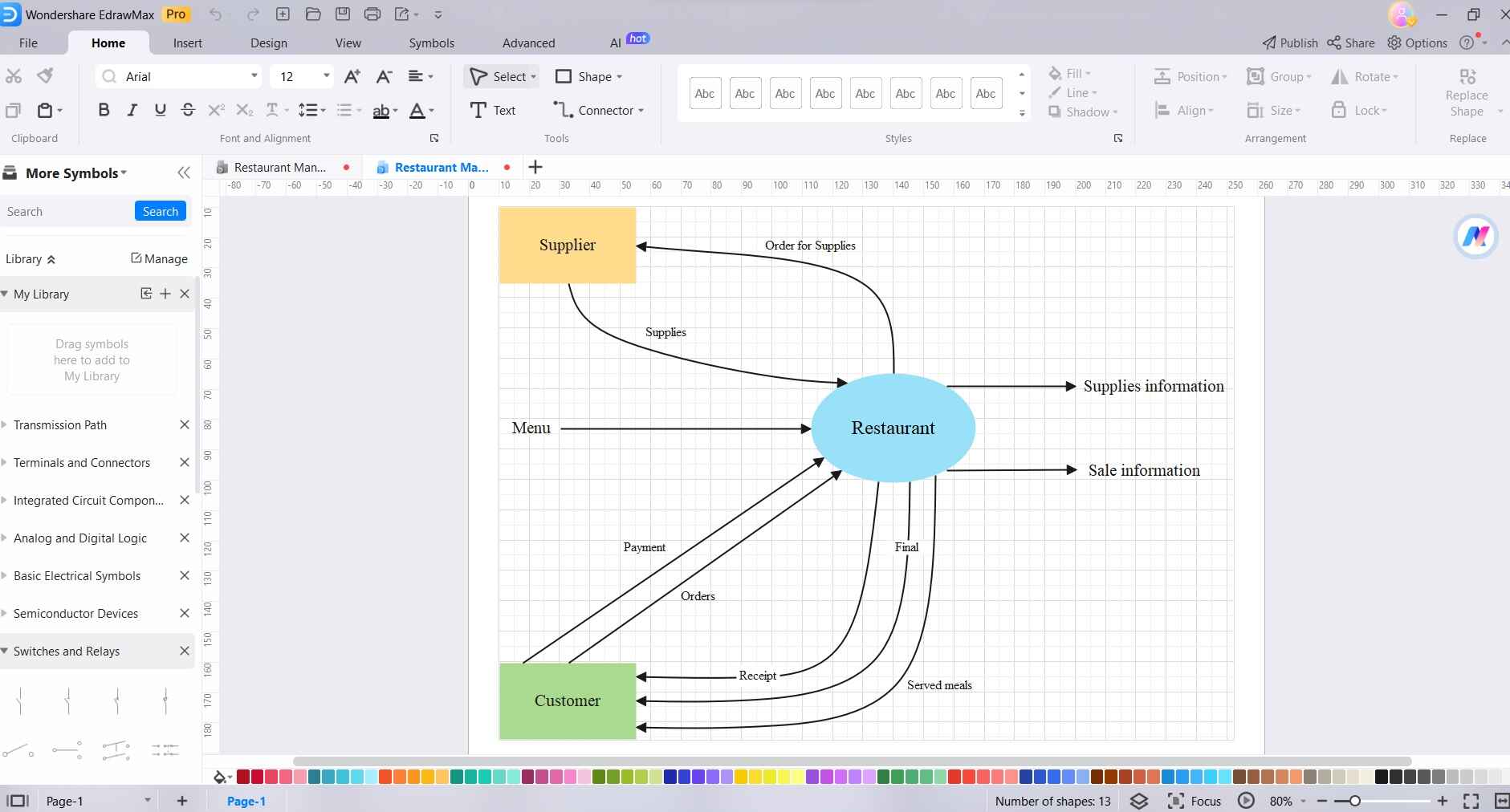Open the AI assistant floating icon
Viewport: 1510px width, 812px height.
[x=1475, y=236]
